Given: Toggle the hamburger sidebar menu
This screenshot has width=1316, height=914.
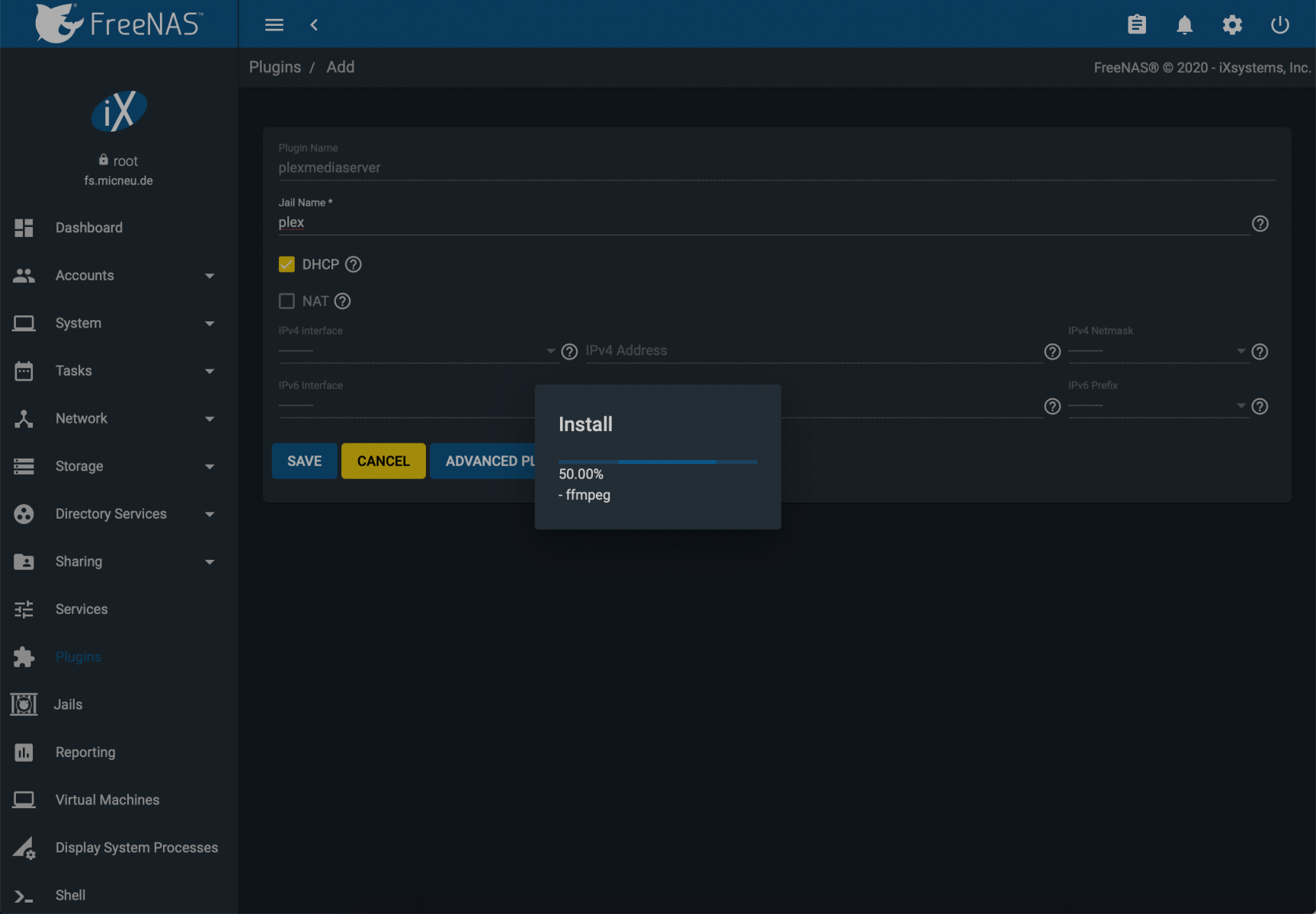Looking at the screenshot, I should (x=274, y=25).
